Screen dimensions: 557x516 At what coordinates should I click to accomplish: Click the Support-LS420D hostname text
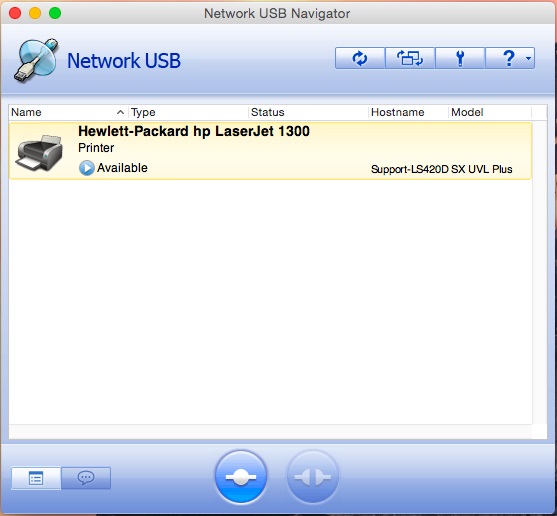tap(410, 169)
